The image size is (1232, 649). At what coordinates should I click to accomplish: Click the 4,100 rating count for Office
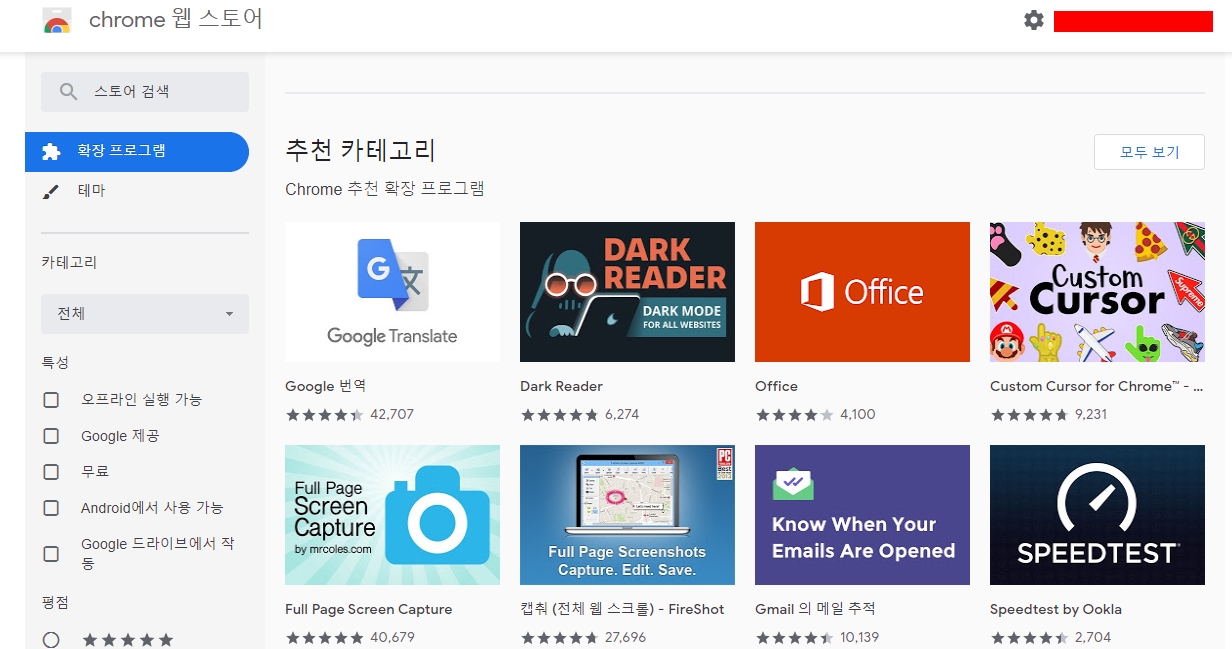click(x=858, y=414)
